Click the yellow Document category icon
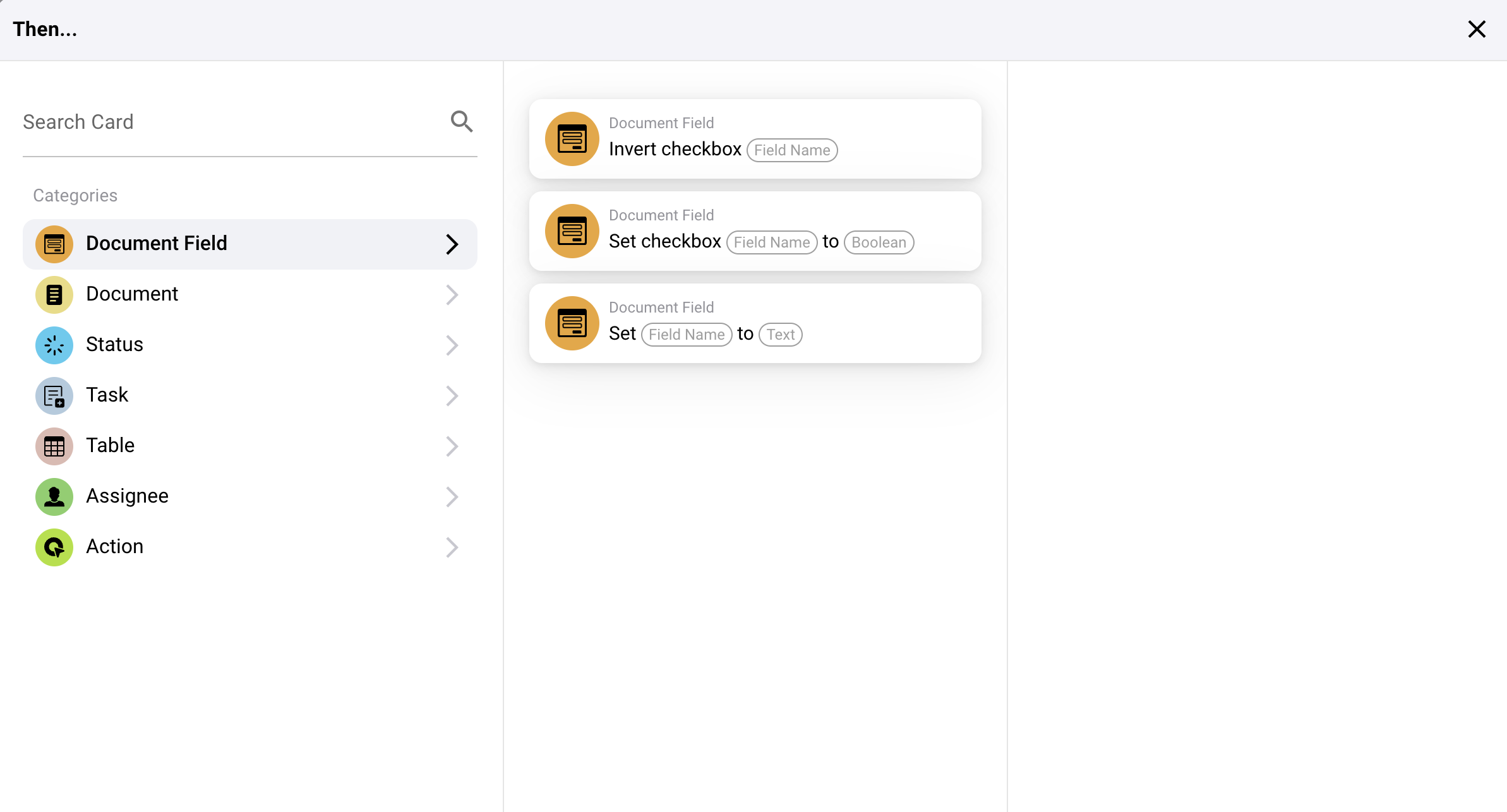 (x=54, y=295)
